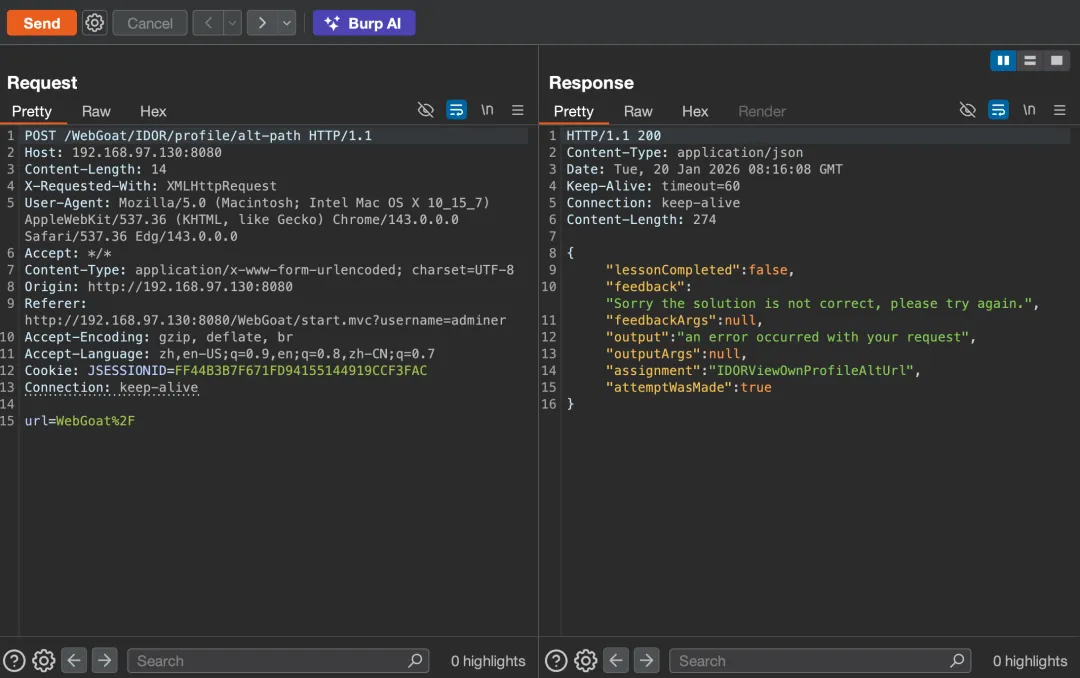Click "attemptWasMade":true in response

689,387
